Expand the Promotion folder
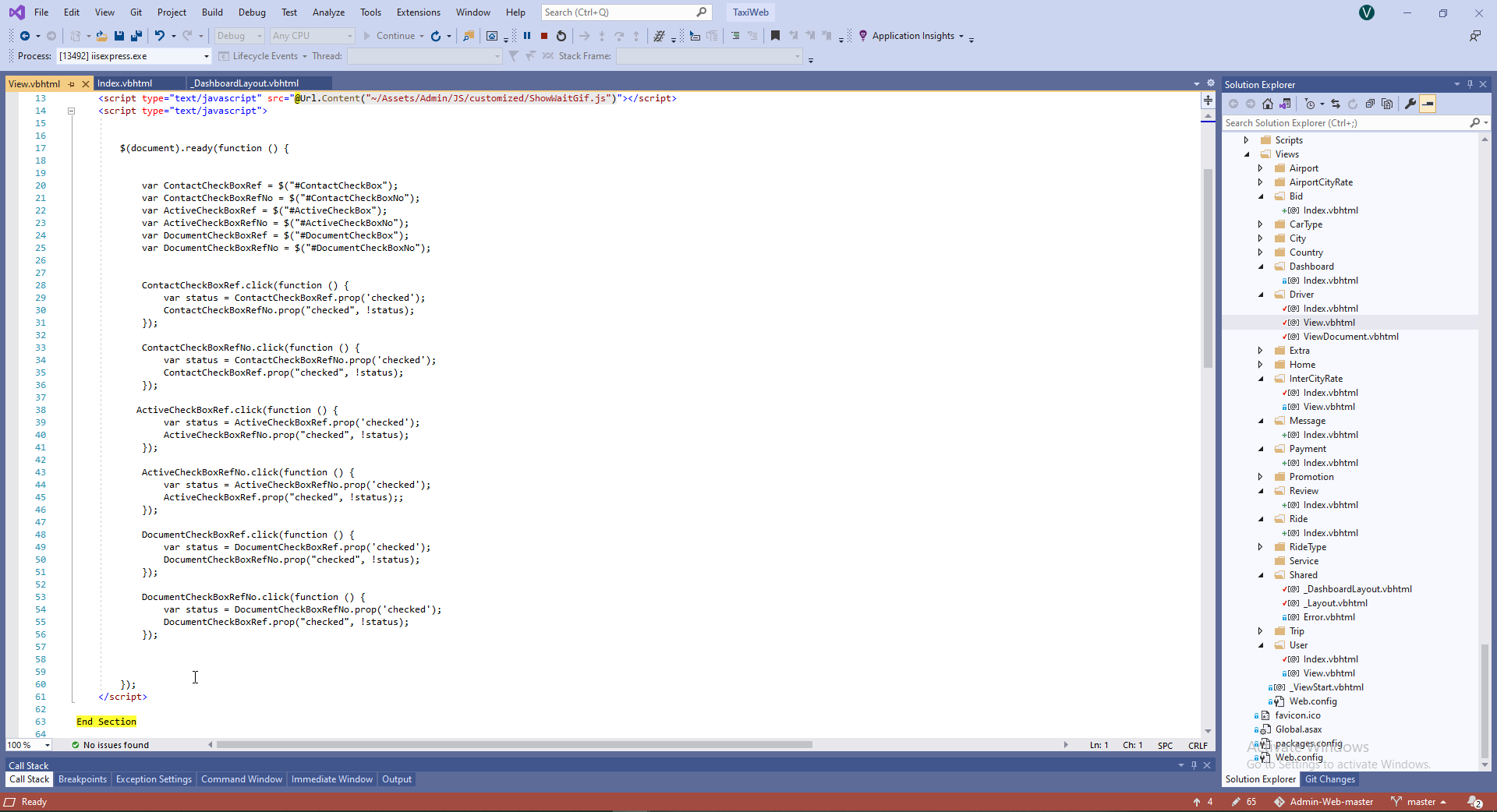 1260,477
